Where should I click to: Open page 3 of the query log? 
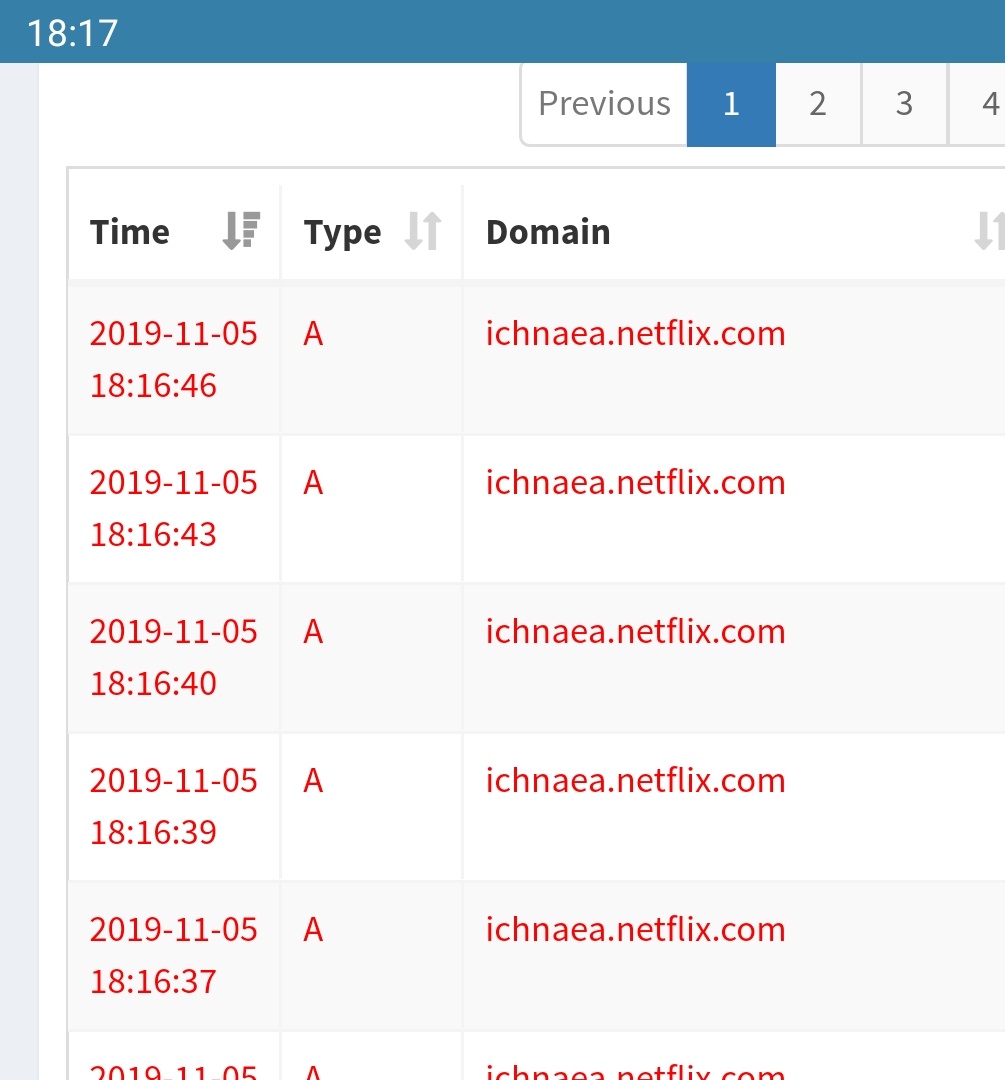904,104
